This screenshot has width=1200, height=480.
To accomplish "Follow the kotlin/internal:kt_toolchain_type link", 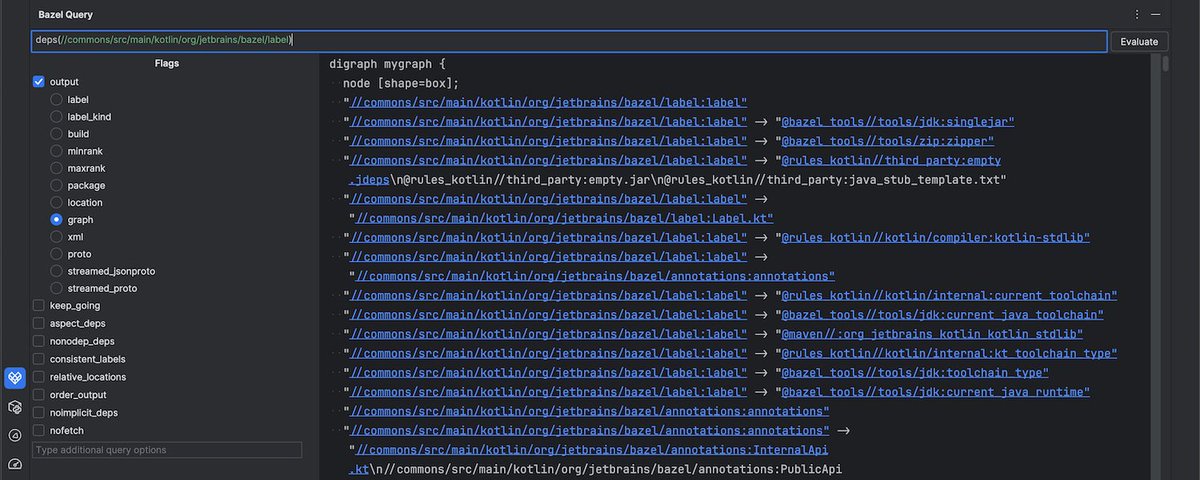I will pyautogui.click(x=949, y=353).
